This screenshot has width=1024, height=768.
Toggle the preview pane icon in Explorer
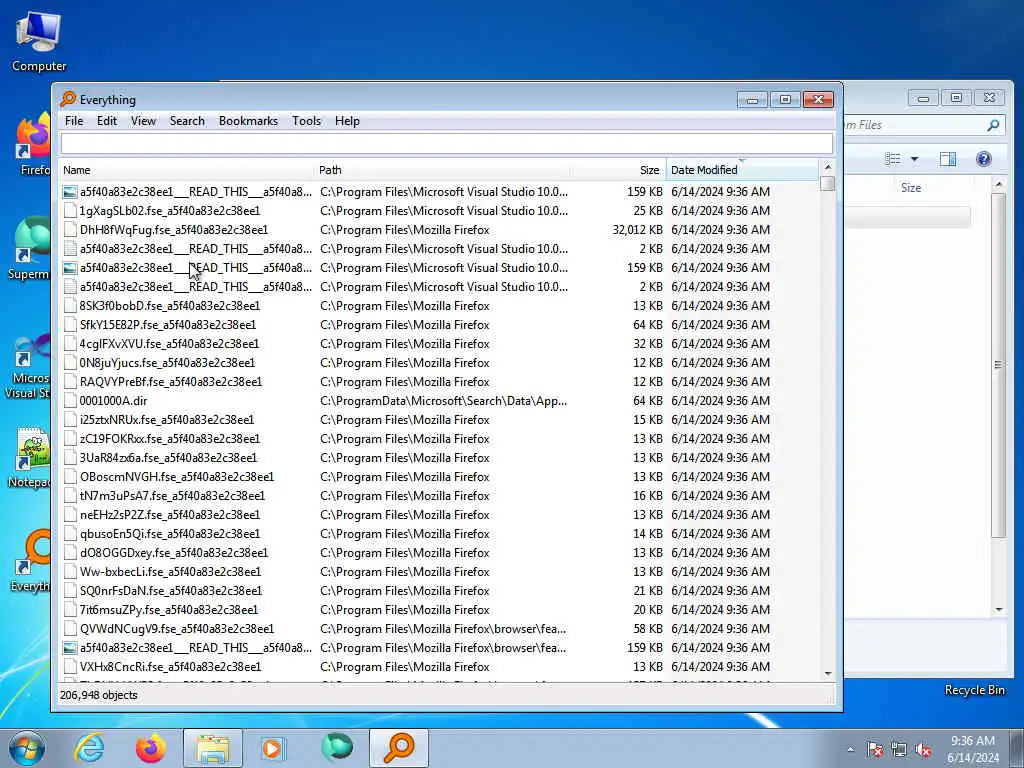tap(948, 159)
